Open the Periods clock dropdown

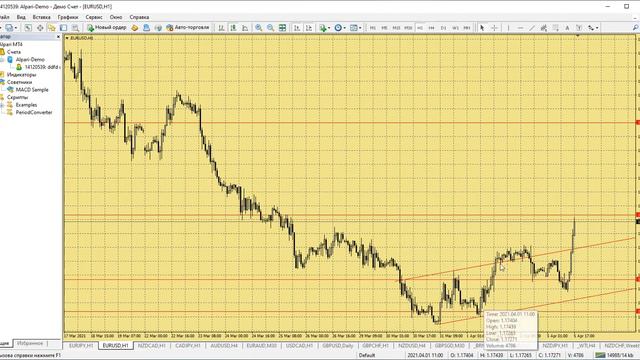point(340,28)
